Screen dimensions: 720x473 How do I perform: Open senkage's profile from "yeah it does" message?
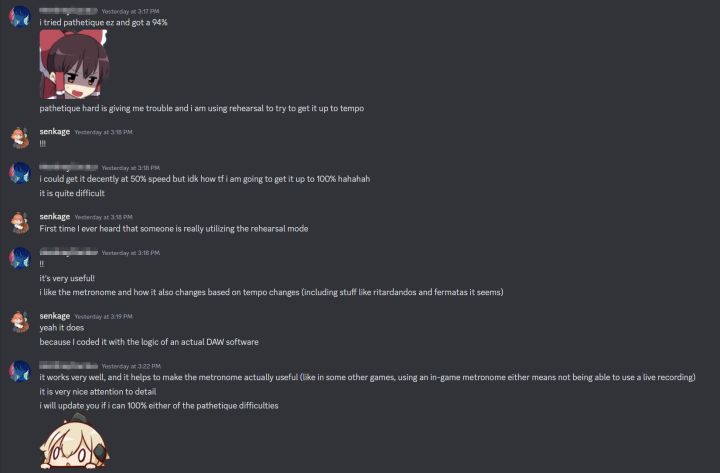tap(54, 315)
